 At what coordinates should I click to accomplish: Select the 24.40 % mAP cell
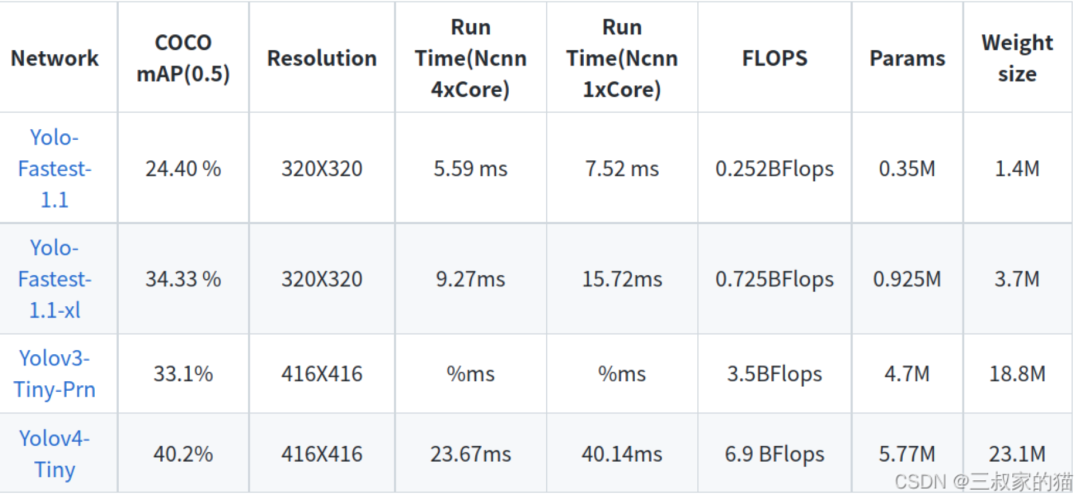pyautogui.click(x=183, y=169)
